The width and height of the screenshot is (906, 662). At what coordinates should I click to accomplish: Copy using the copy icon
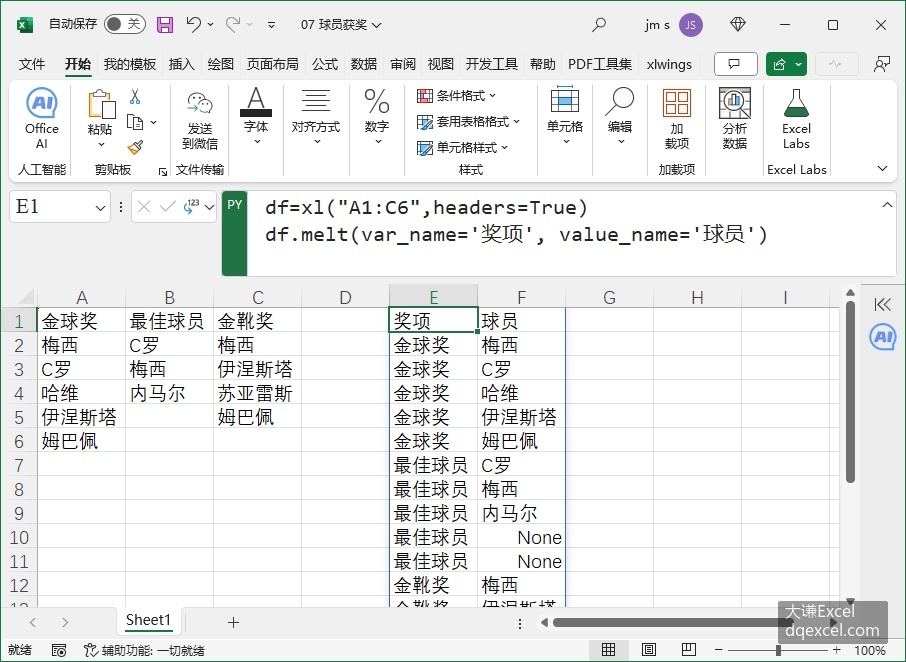coord(135,122)
